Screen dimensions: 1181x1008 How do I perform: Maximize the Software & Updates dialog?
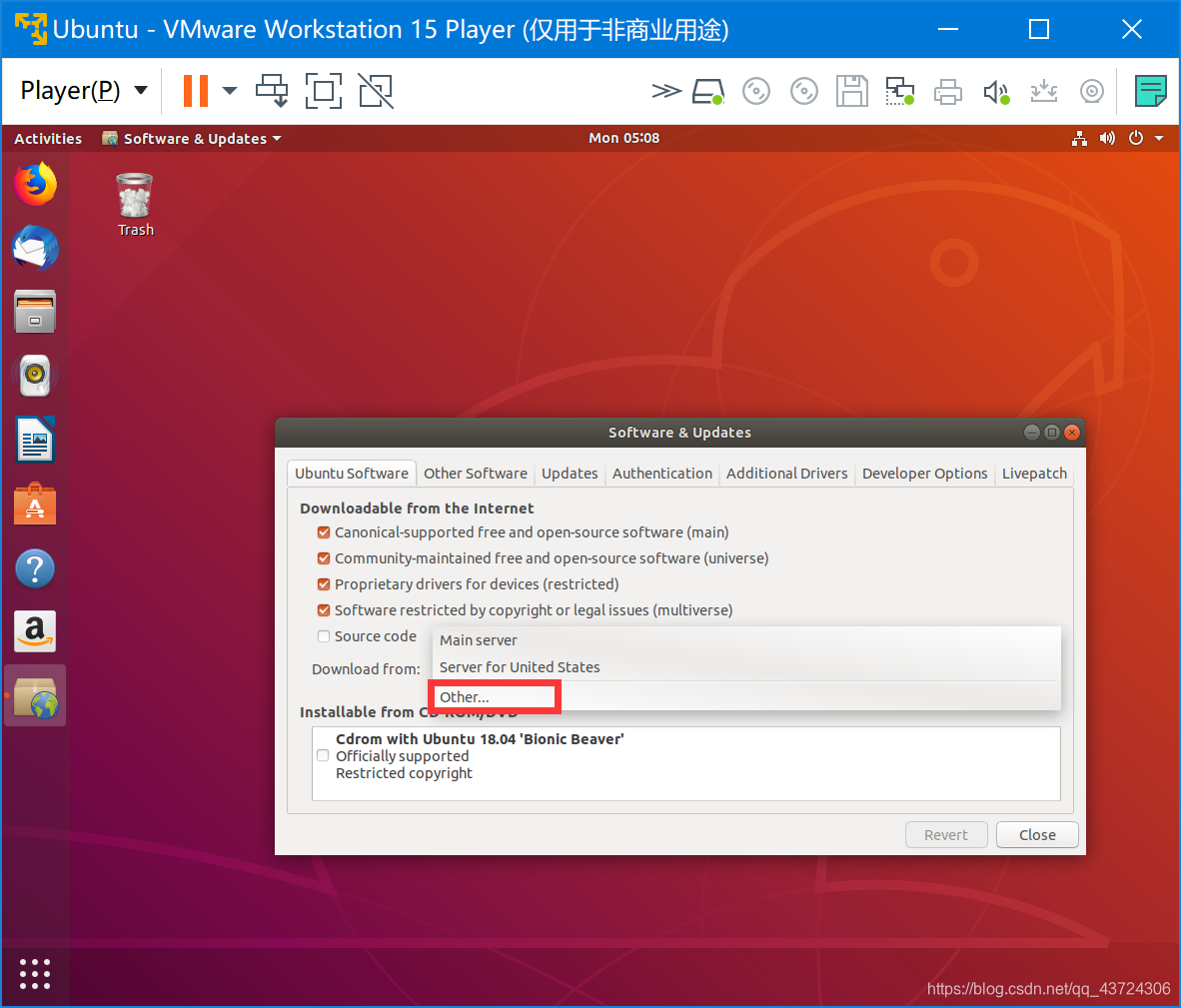click(x=1052, y=433)
